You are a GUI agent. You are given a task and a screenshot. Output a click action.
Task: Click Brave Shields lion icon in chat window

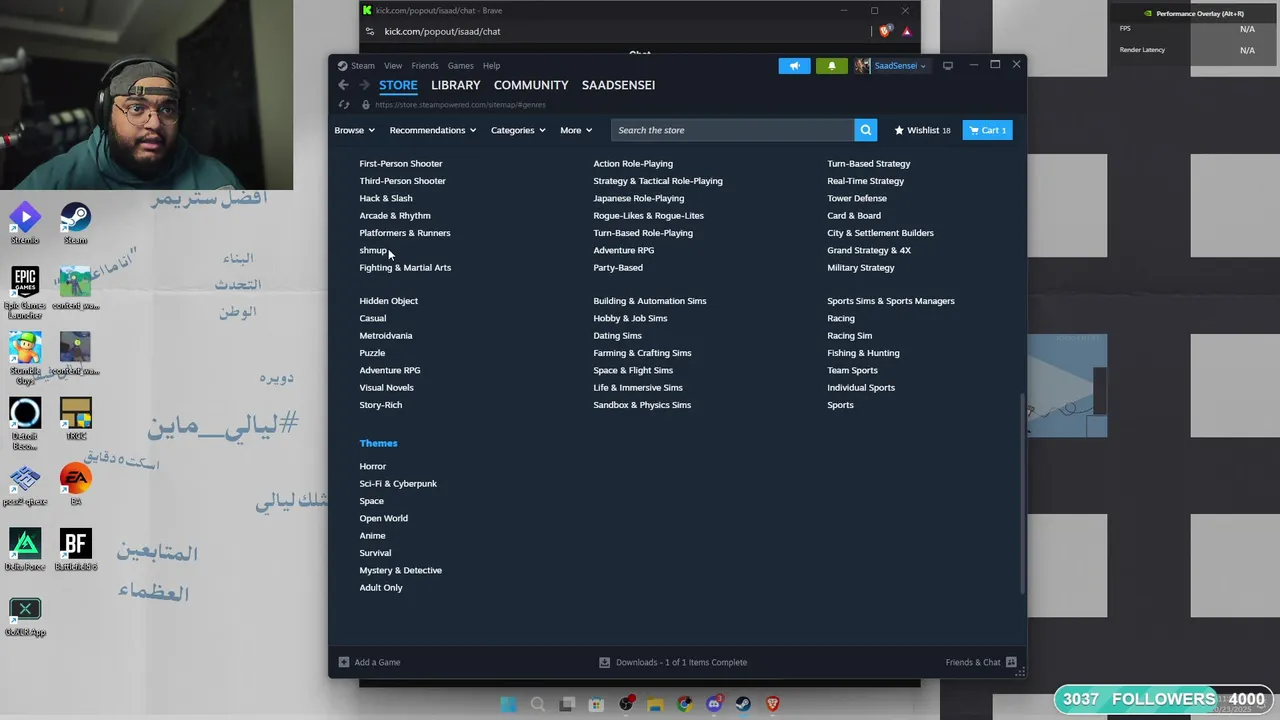[885, 31]
